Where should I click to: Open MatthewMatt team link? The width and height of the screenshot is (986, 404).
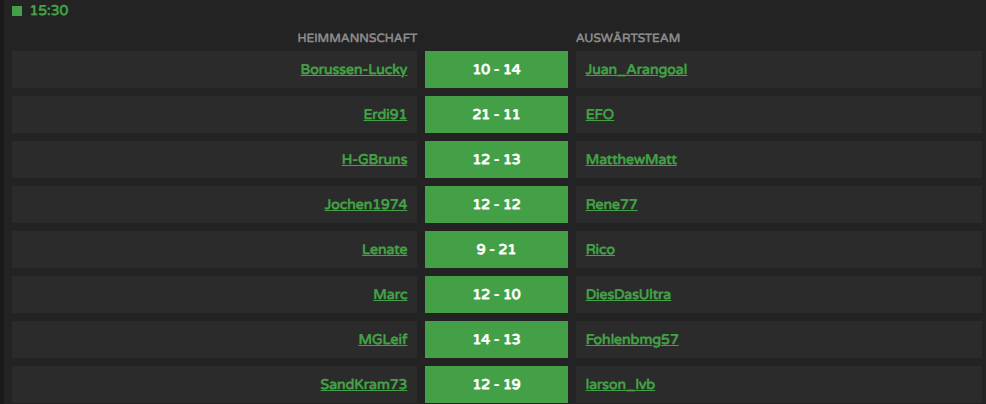[631, 160]
